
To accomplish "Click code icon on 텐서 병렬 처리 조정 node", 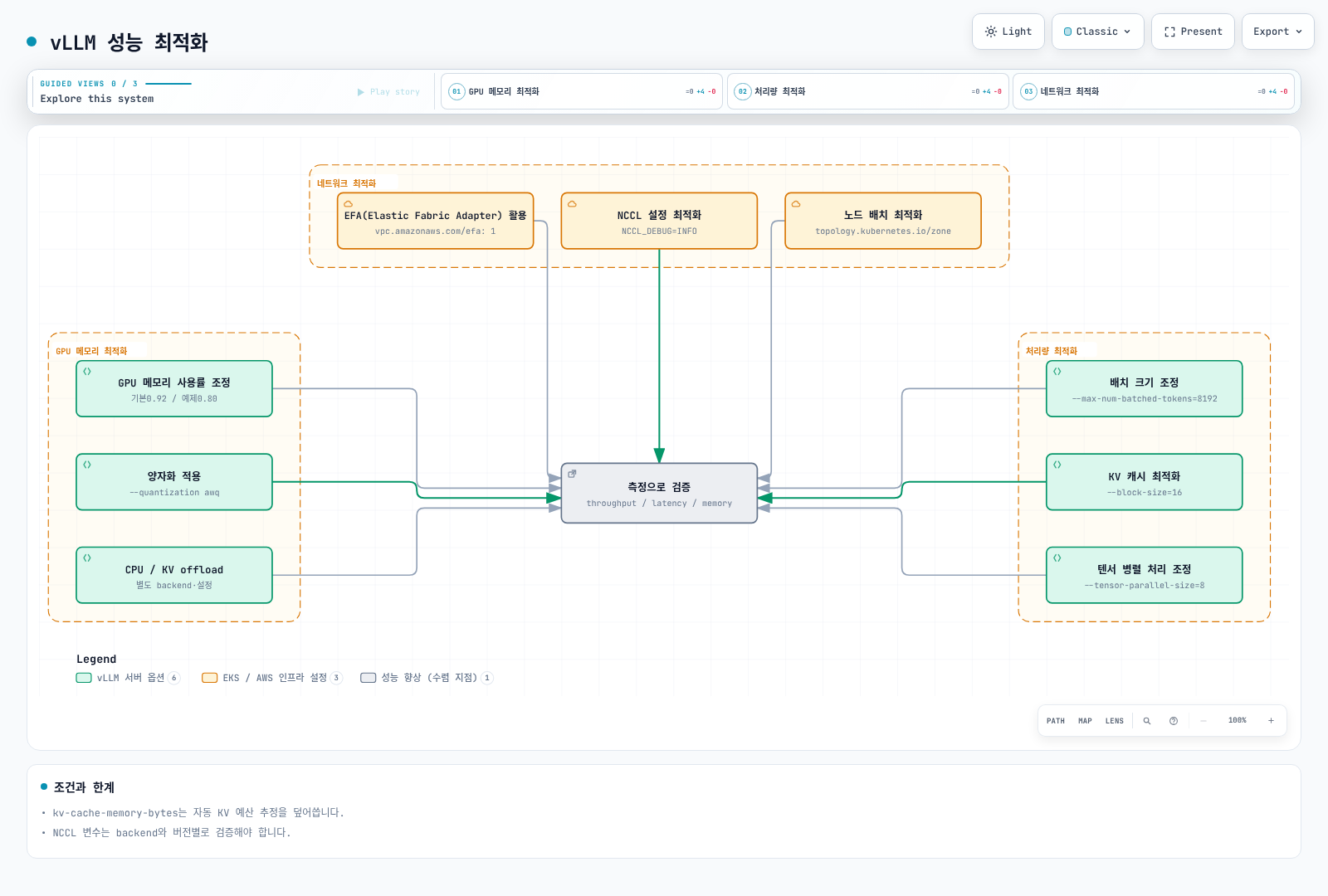I will [x=1057, y=558].
